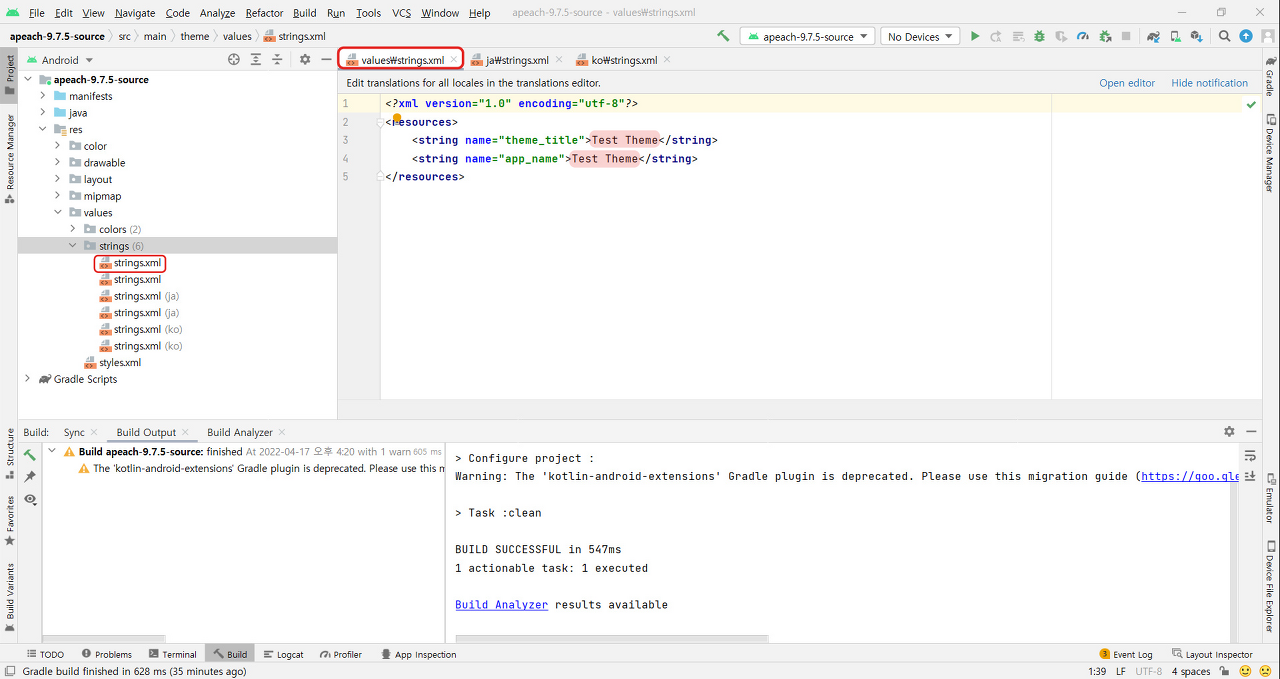Hide the Project panel with minus icon
Viewport: 1280px width, 679px height.
coord(326,60)
